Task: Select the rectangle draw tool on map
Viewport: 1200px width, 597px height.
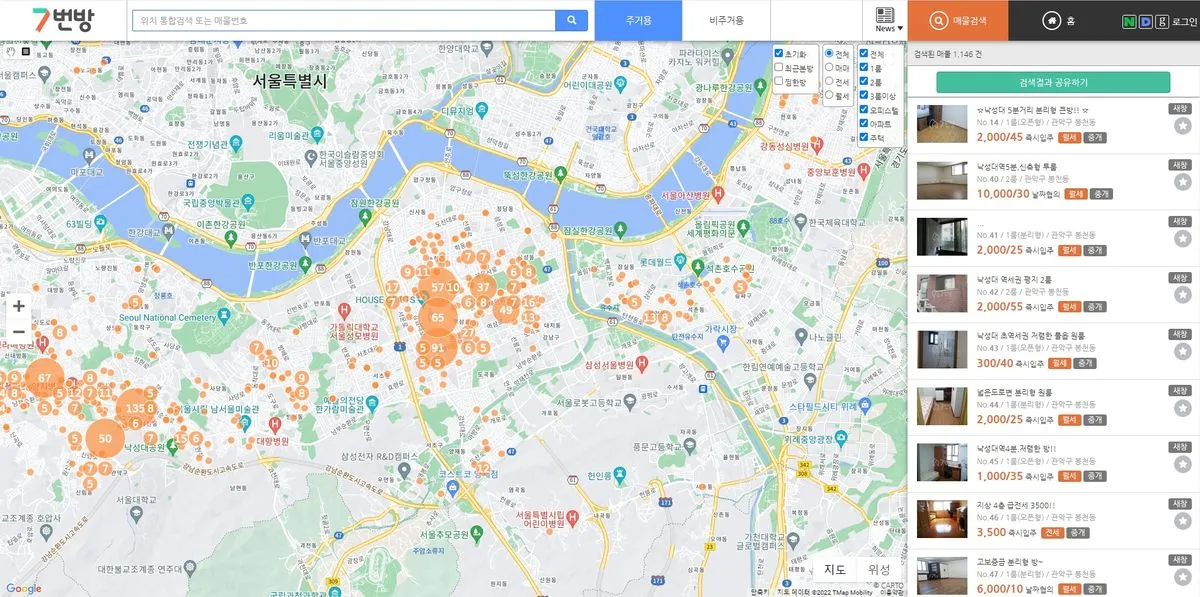Action: tap(26, 51)
